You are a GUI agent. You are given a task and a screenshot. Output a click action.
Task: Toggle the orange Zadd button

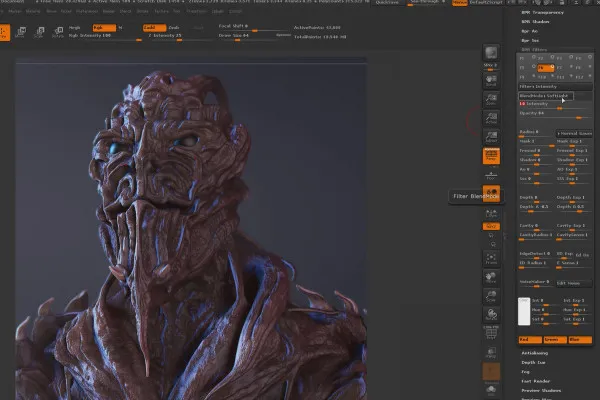[154, 28]
